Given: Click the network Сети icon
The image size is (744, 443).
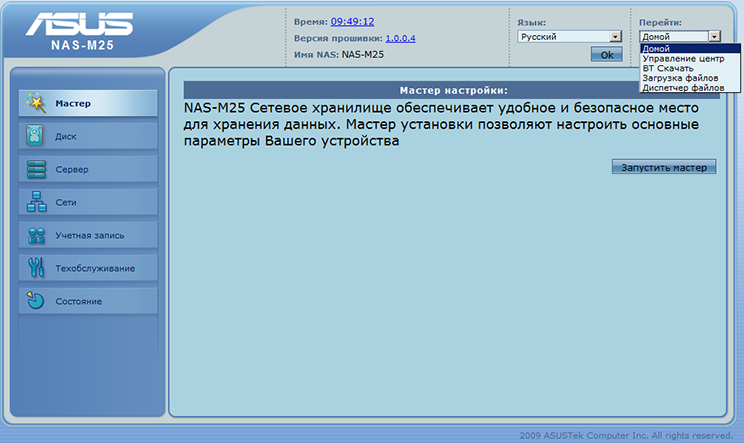Looking at the screenshot, I should coord(37,202).
